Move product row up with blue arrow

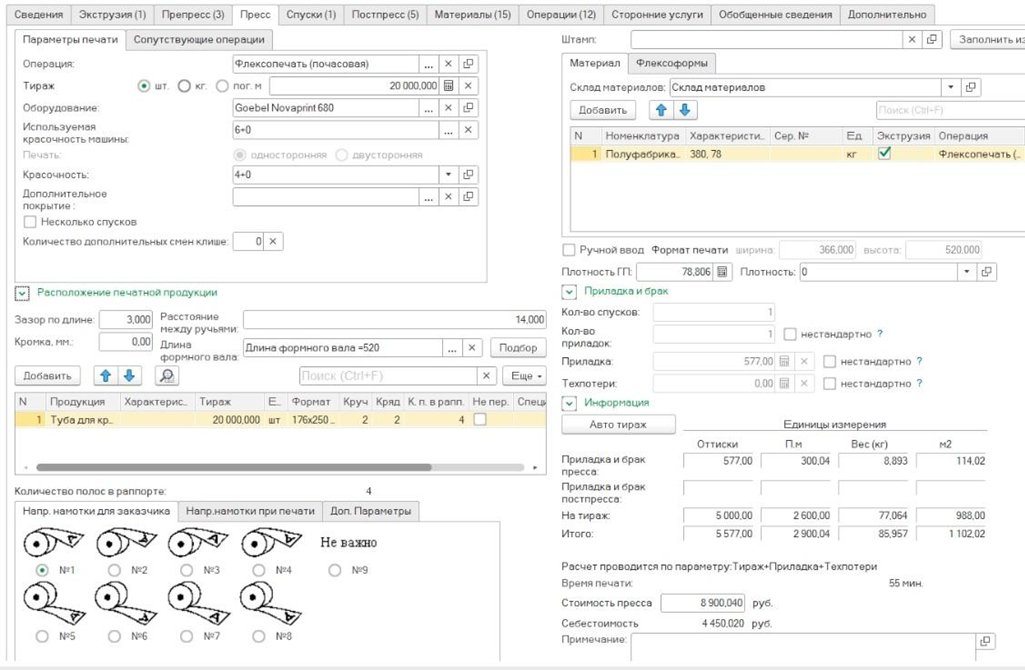[105, 376]
